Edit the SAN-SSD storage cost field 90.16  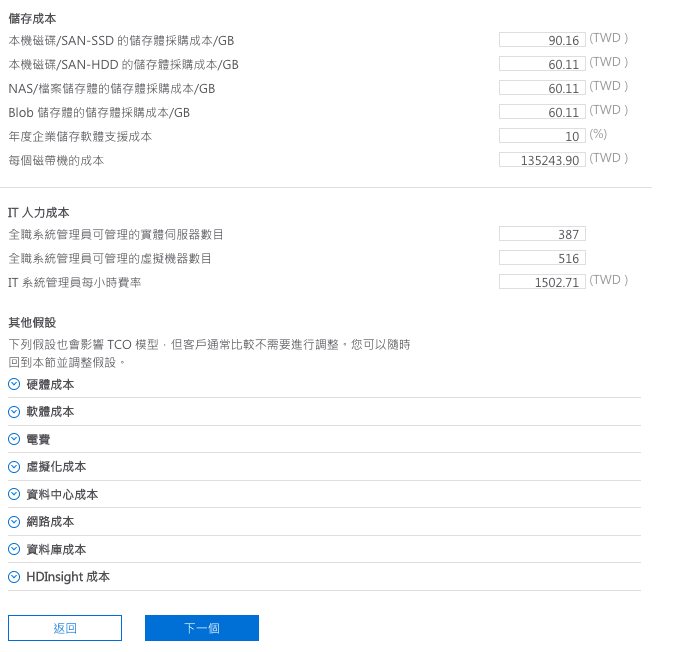pyautogui.click(x=542, y=40)
